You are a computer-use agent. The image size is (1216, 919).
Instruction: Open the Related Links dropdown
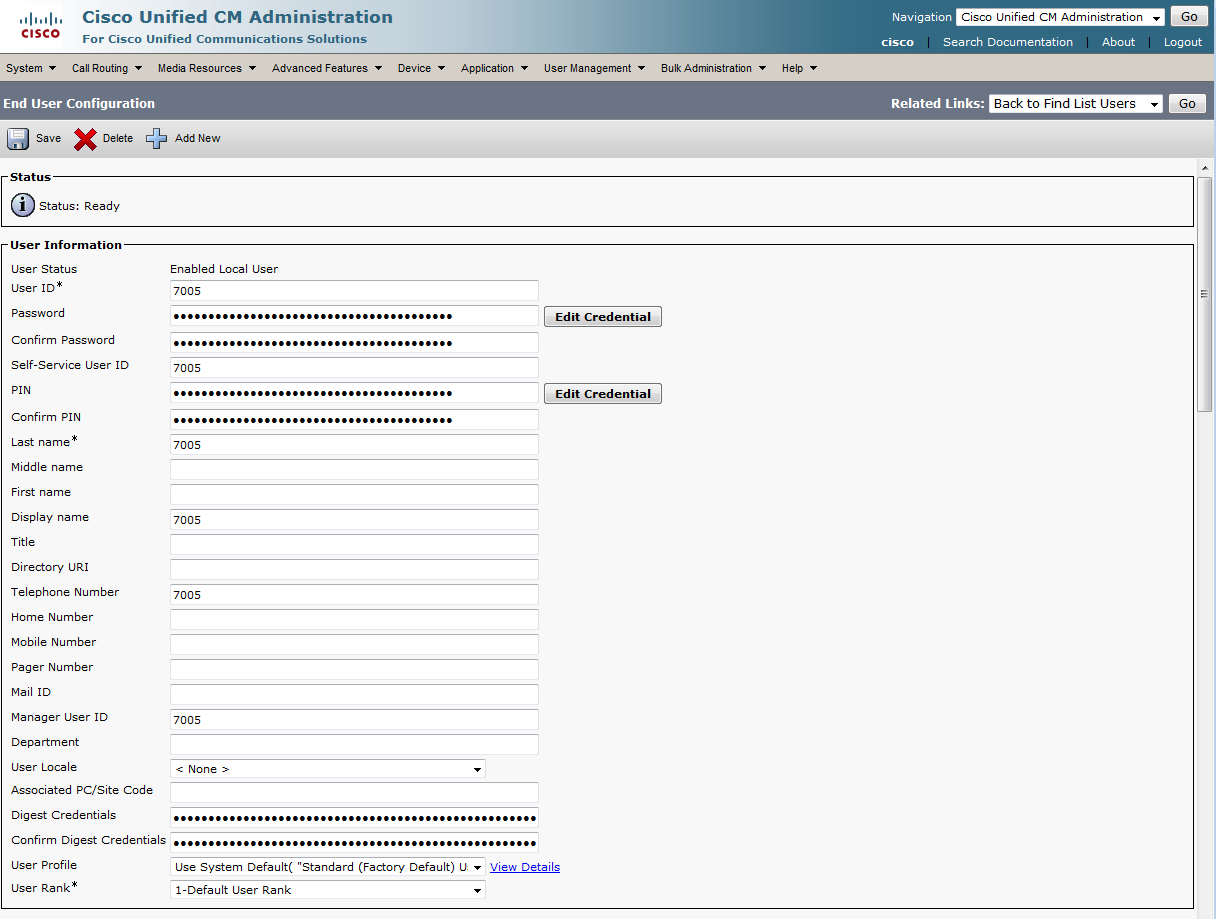[1075, 104]
